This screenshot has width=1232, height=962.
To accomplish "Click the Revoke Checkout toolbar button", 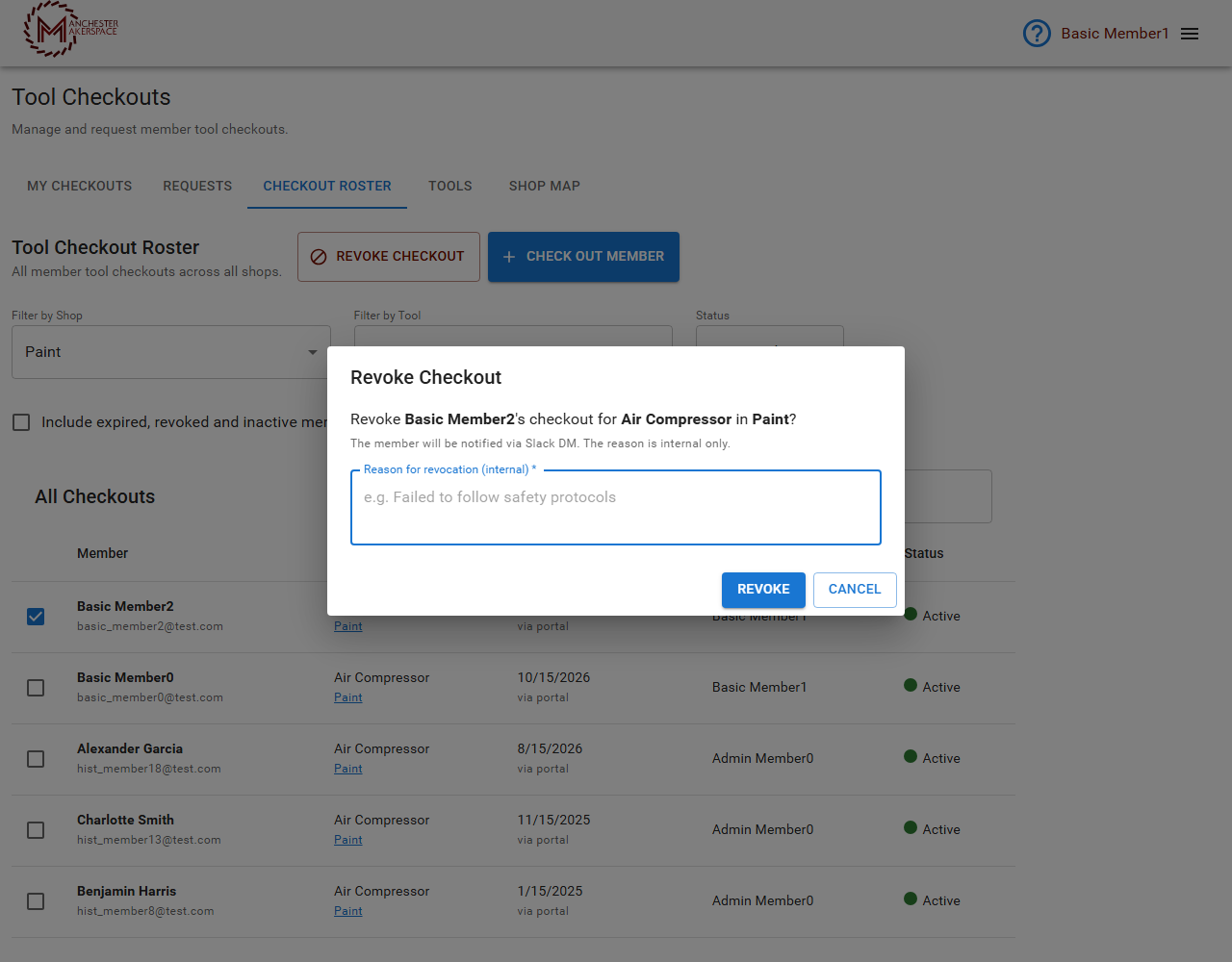I will pyautogui.click(x=389, y=257).
